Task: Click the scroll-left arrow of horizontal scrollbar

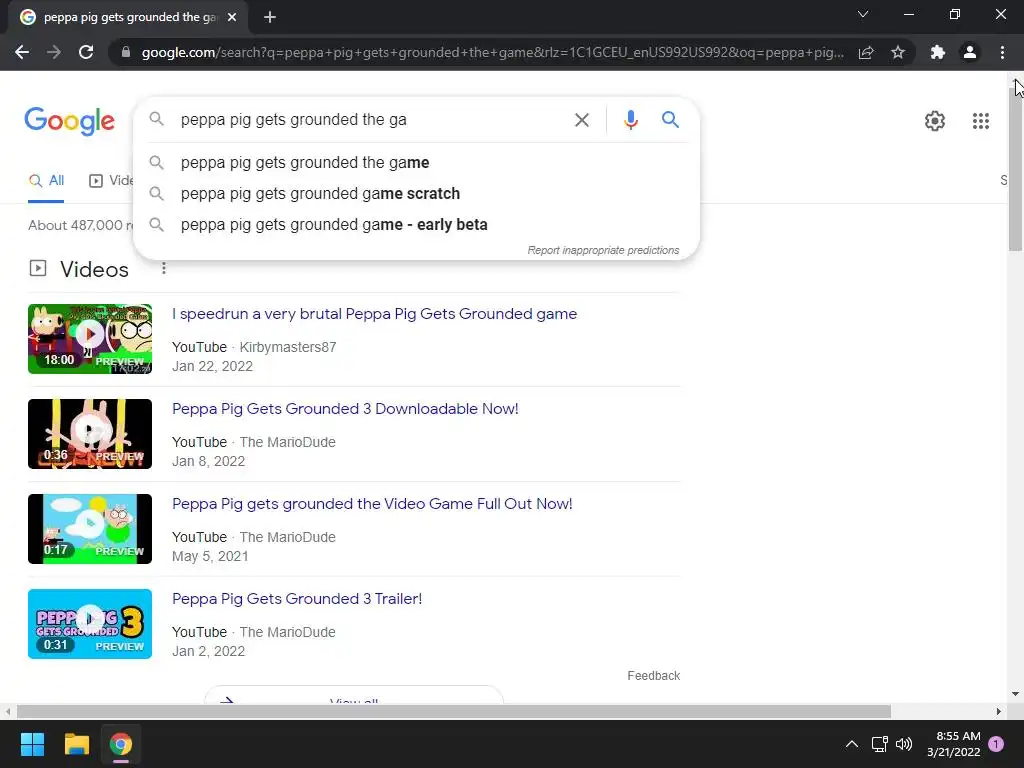Action: click(7, 711)
